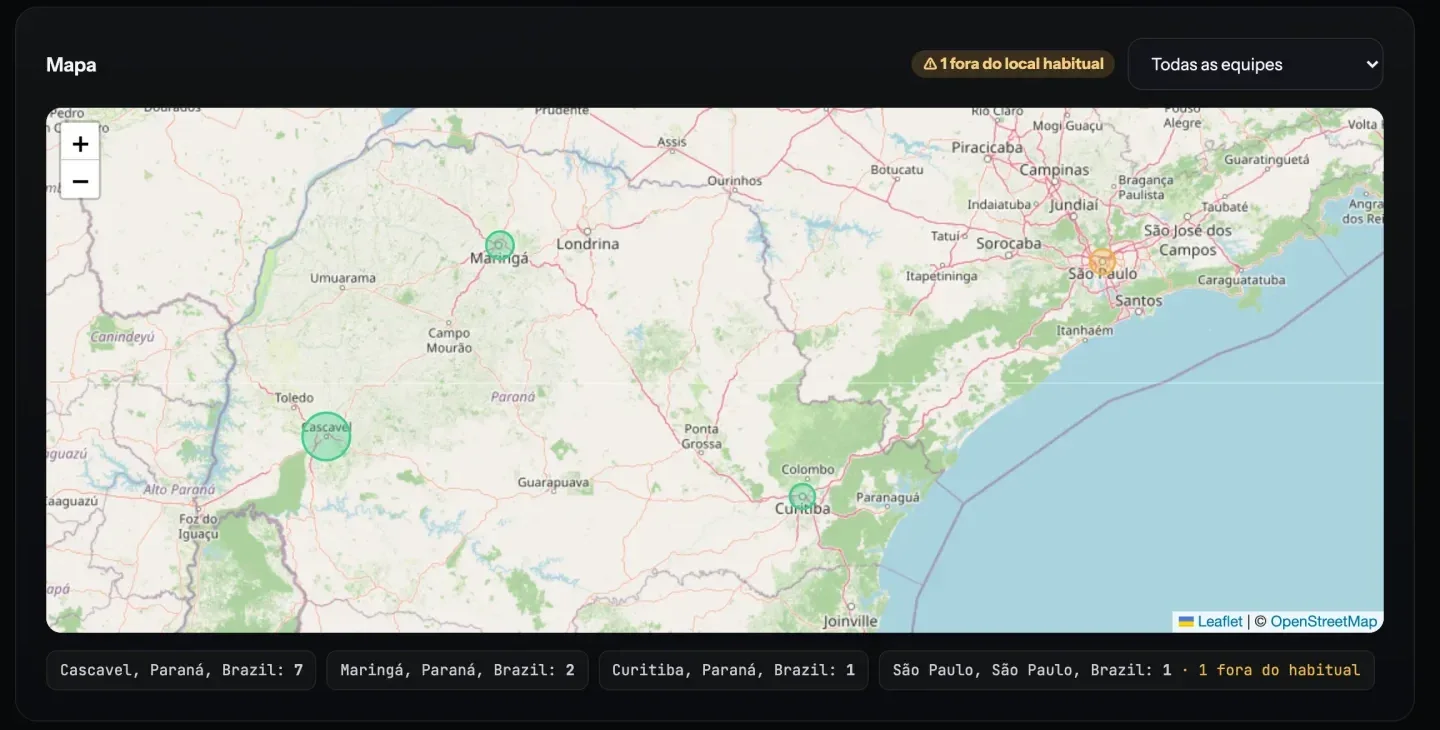Viewport: 1440px width, 730px height.
Task: Click the Ourinhos label on the map
Action: [735, 181]
